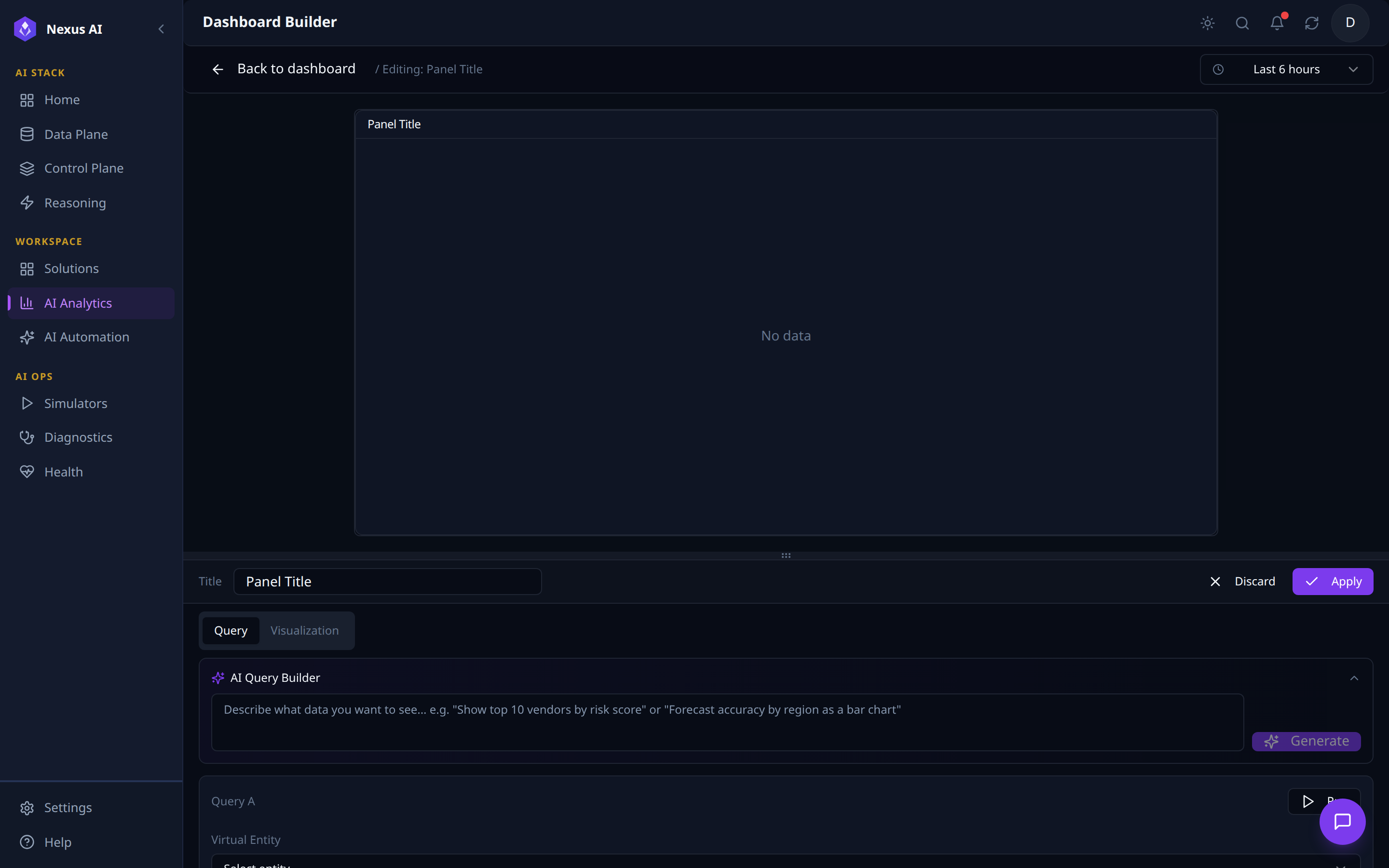
Task: Click the Generate button
Action: (1306, 741)
